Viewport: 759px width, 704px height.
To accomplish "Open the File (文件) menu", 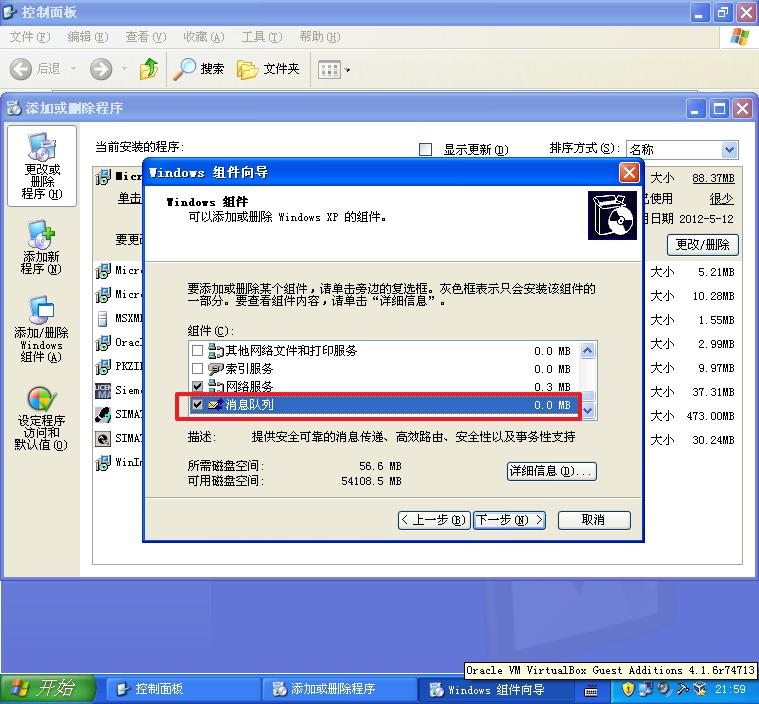I will pos(30,37).
